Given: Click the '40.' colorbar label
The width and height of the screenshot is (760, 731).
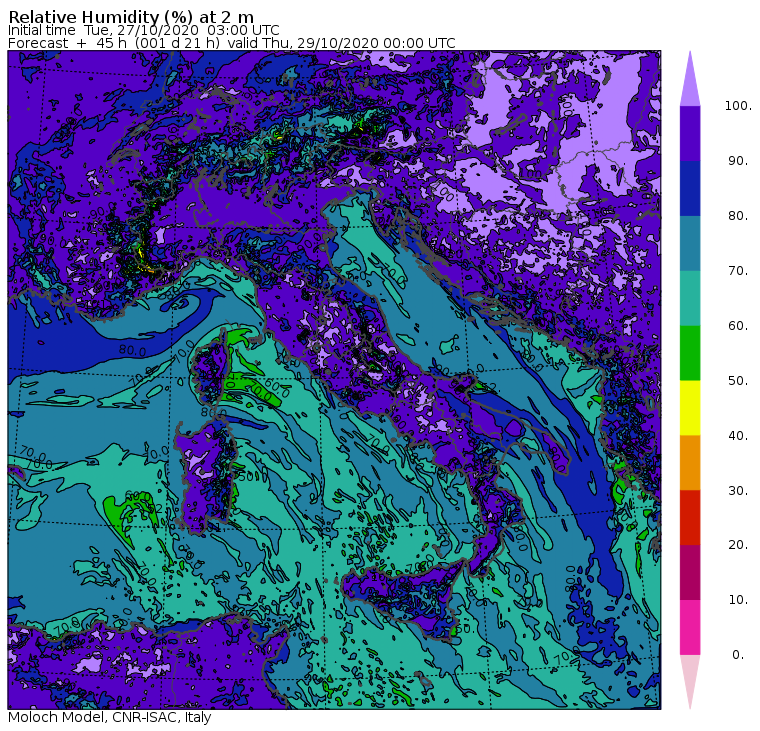Looking at the screenshot, I should point(738,435).
